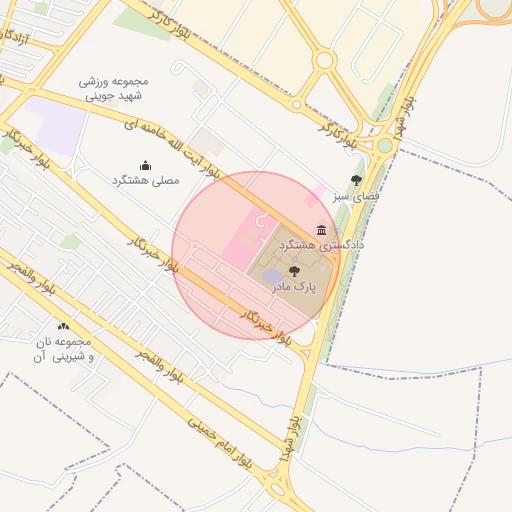Click the tree icon of پارک مادر

point(294,271)
